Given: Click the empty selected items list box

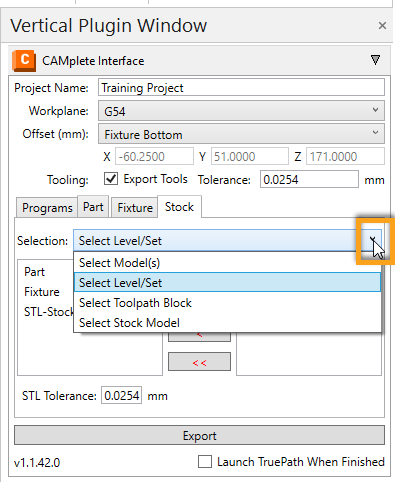Looking at the screenshot, I should pos(309,354).
